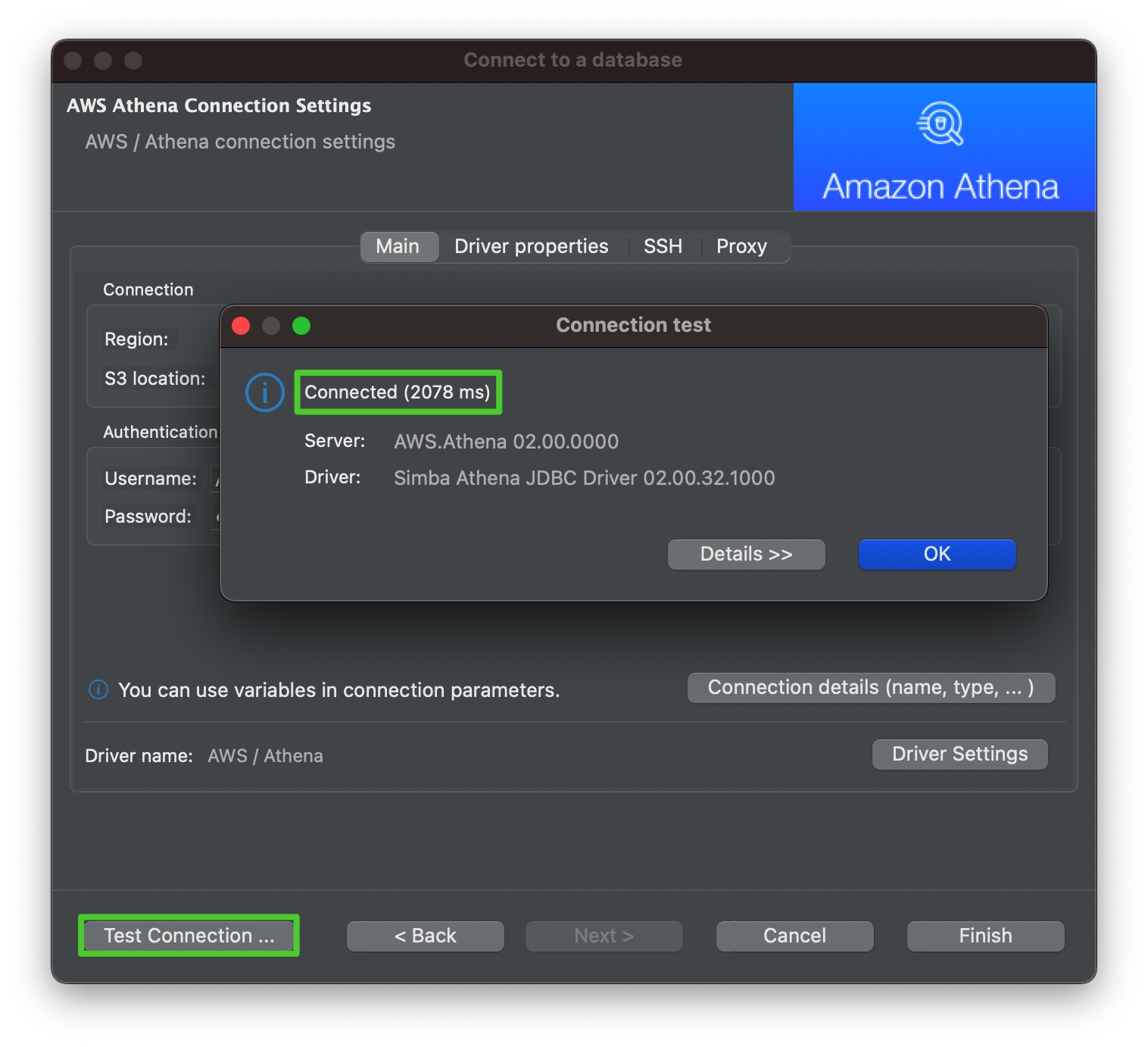Viewport: 1148px width, 1047px height.
Task: Click 'AWS Athena Connection Settings' heading
Action: (219, 105)
